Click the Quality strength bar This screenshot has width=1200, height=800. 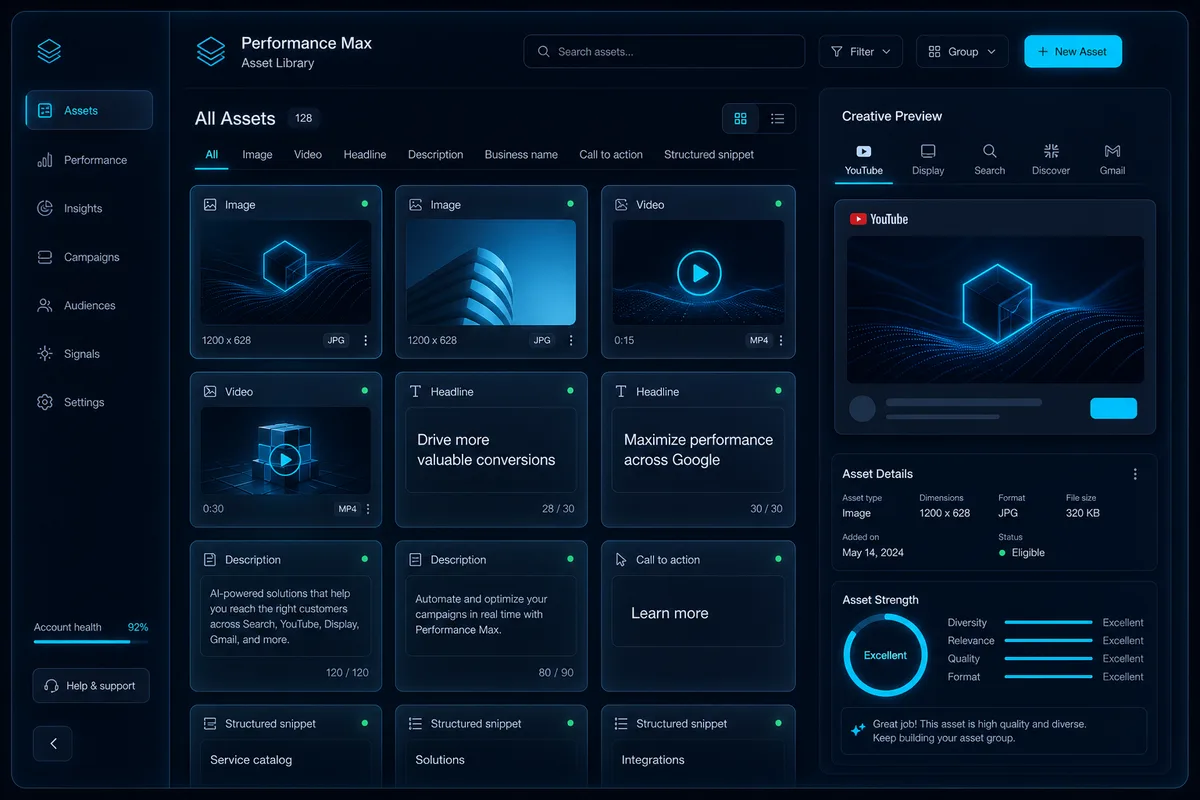1048,658
